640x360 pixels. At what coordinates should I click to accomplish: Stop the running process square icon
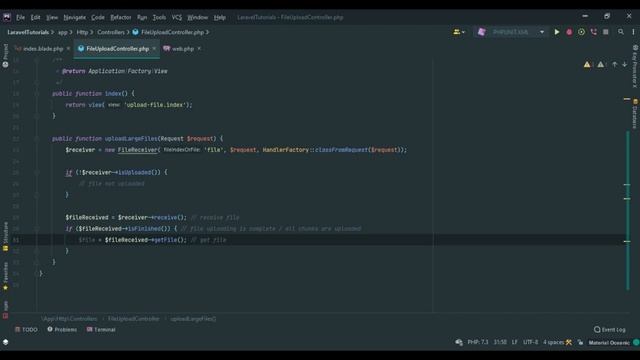point(606,32)
